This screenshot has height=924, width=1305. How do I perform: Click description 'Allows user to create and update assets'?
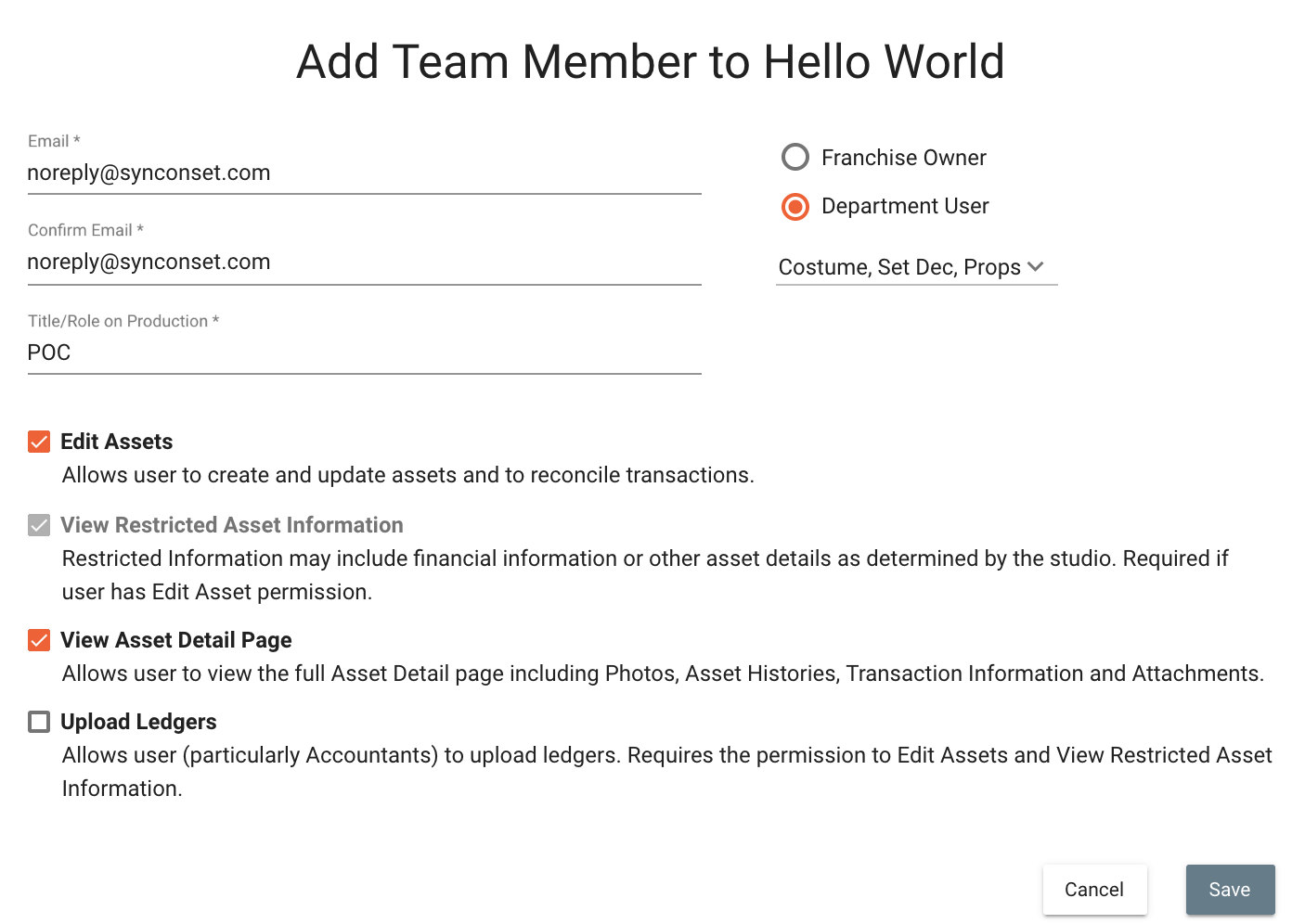(408, 475)
